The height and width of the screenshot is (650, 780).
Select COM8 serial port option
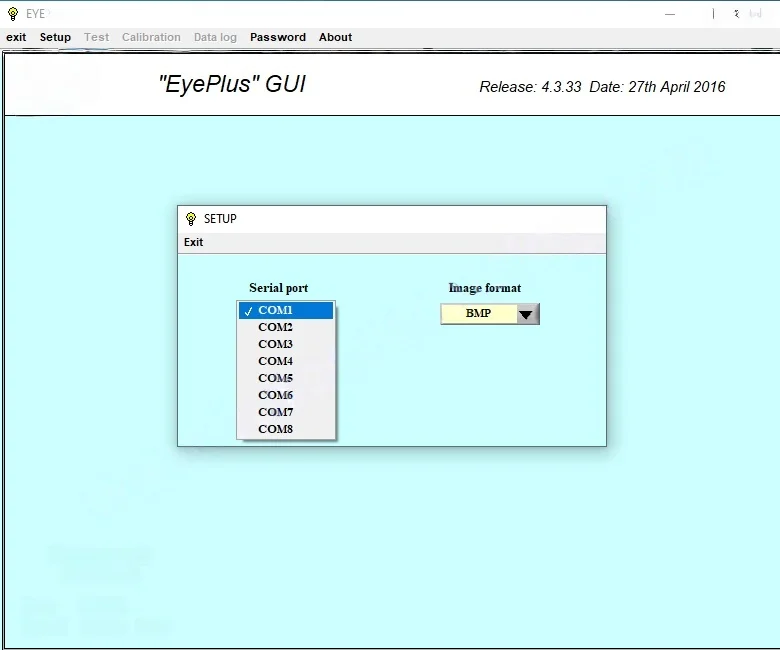pos(286,429)
